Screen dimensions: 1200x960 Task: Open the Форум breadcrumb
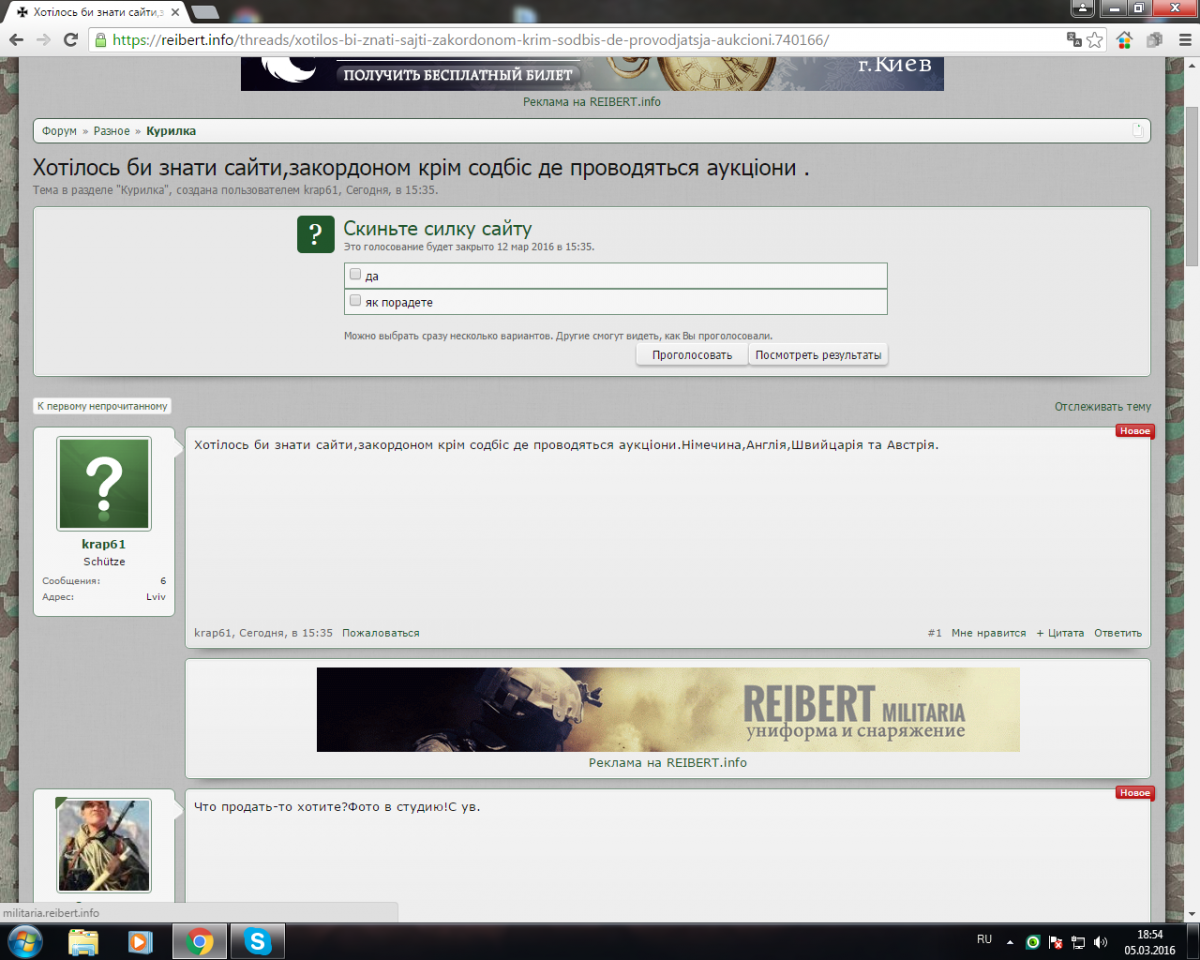click(x=59, y=131)
